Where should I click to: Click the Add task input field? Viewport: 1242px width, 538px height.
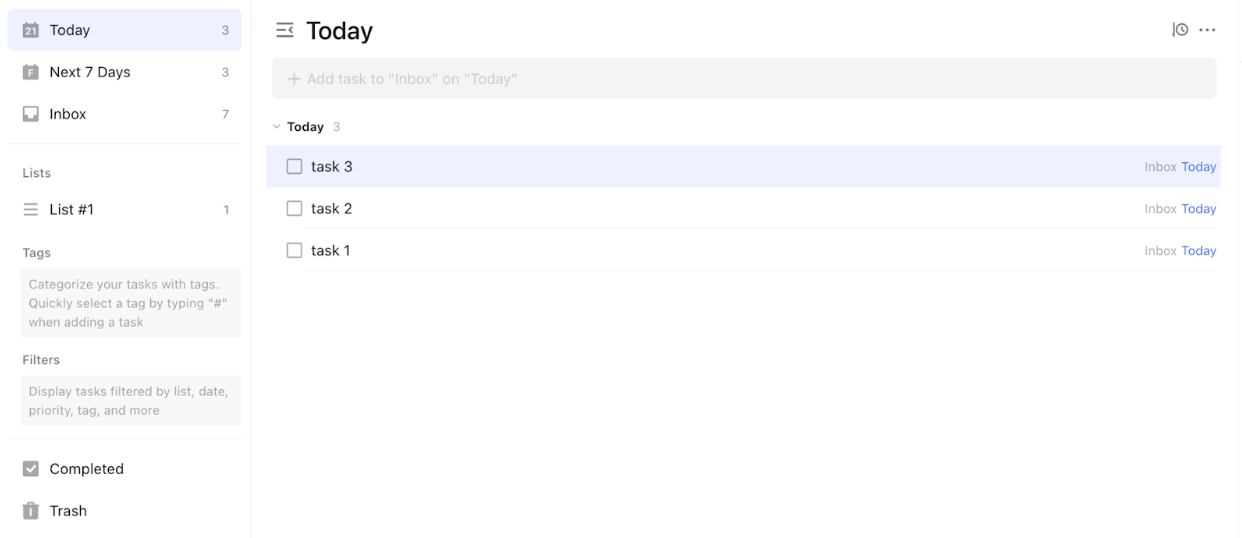click(x=744, y=78)
